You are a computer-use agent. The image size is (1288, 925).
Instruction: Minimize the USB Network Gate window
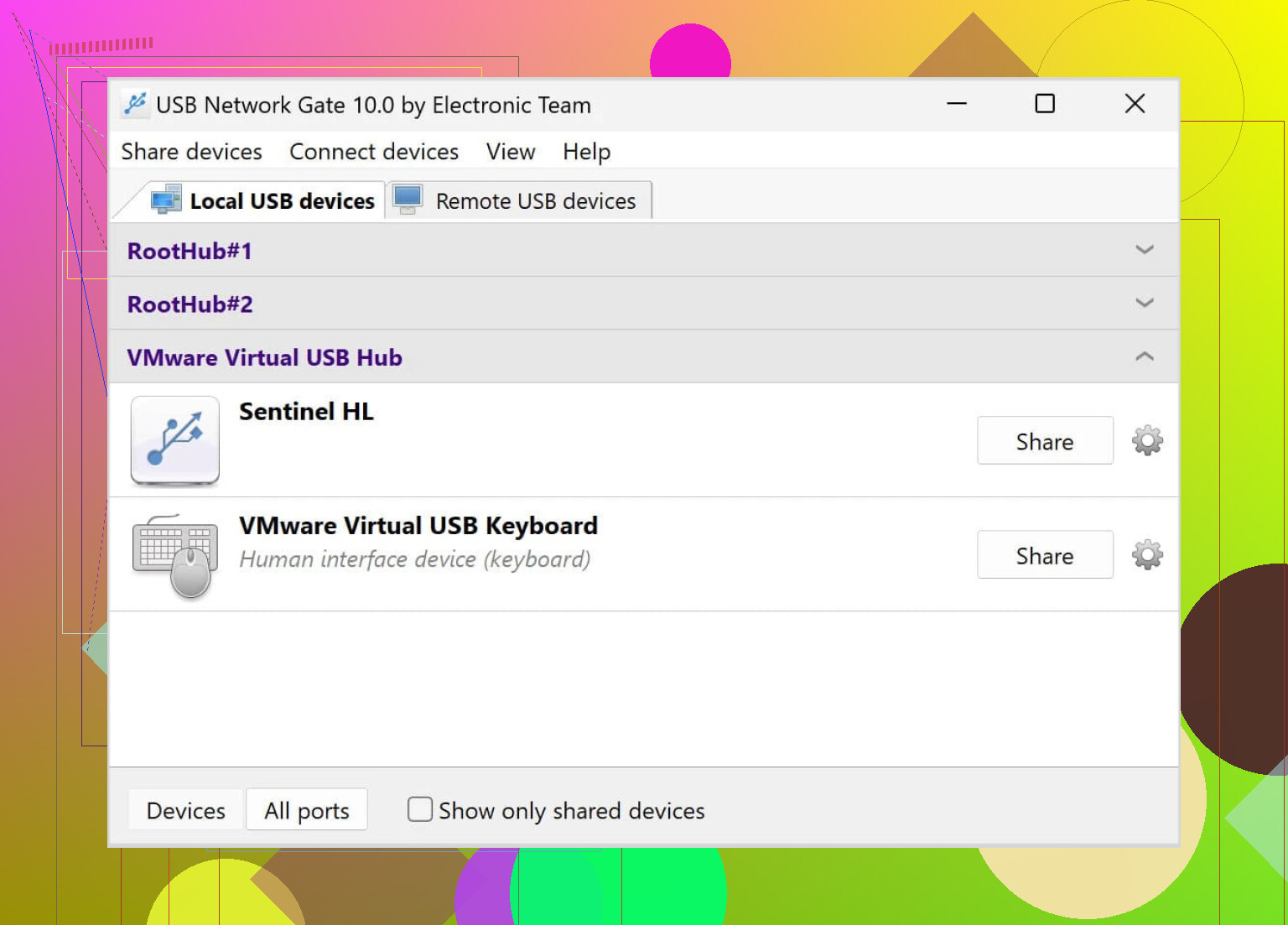(x=957, y=104)
